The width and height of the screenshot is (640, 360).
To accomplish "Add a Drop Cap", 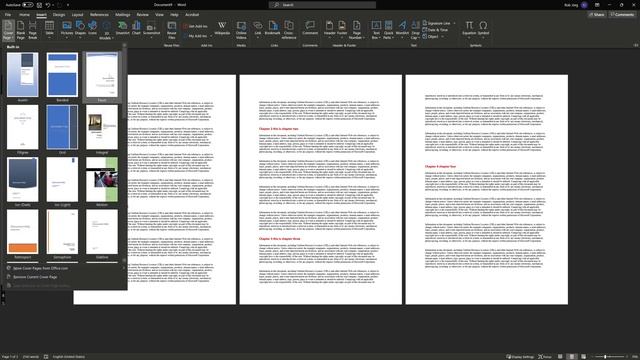I will click(x=416, y=30).
